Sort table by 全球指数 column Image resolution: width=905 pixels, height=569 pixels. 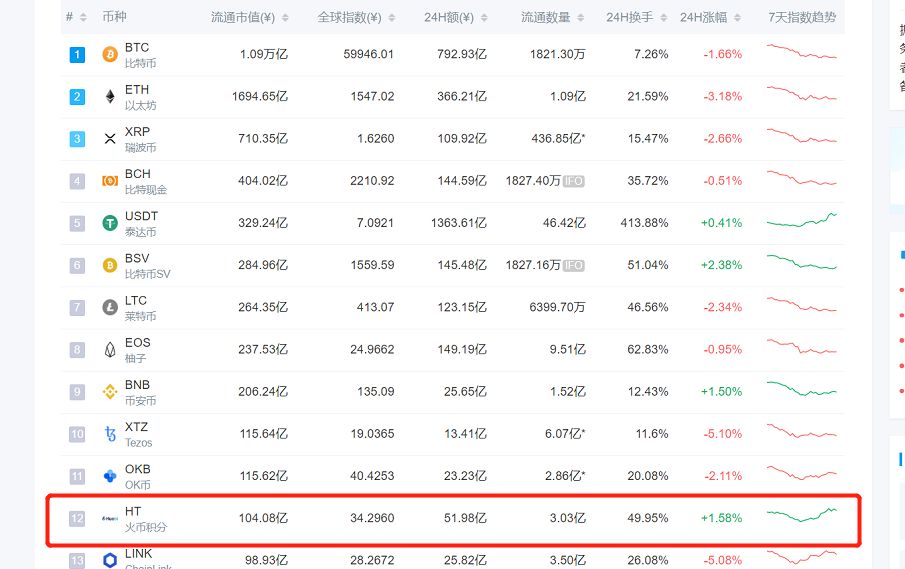coord(355,18)
